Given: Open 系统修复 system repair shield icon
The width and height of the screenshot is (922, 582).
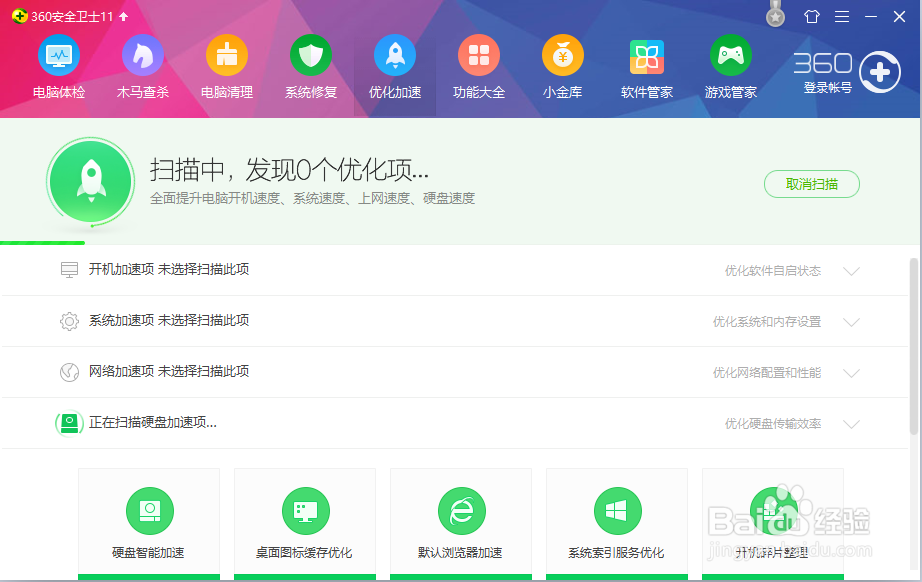Looking at the screenshot, I should pyautogui.click(x=311, y=55).
